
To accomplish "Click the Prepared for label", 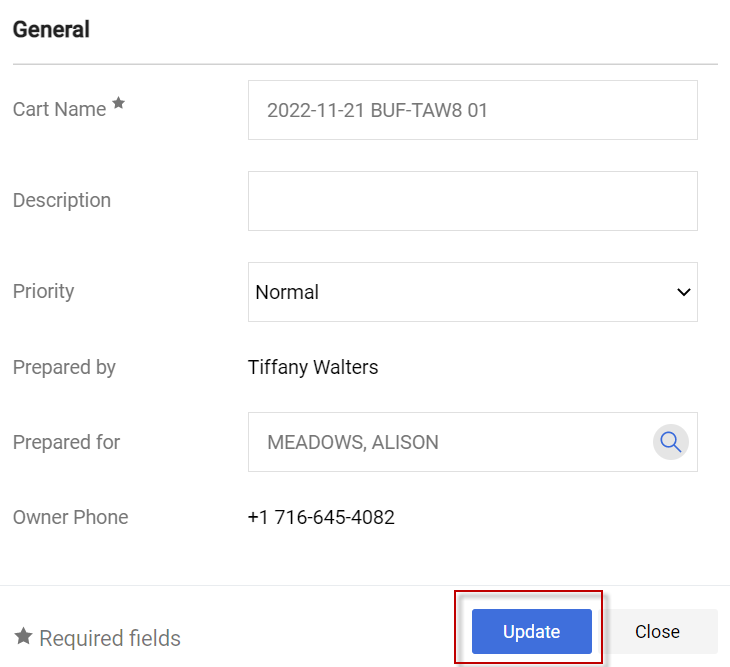I will tap(66, 442).
